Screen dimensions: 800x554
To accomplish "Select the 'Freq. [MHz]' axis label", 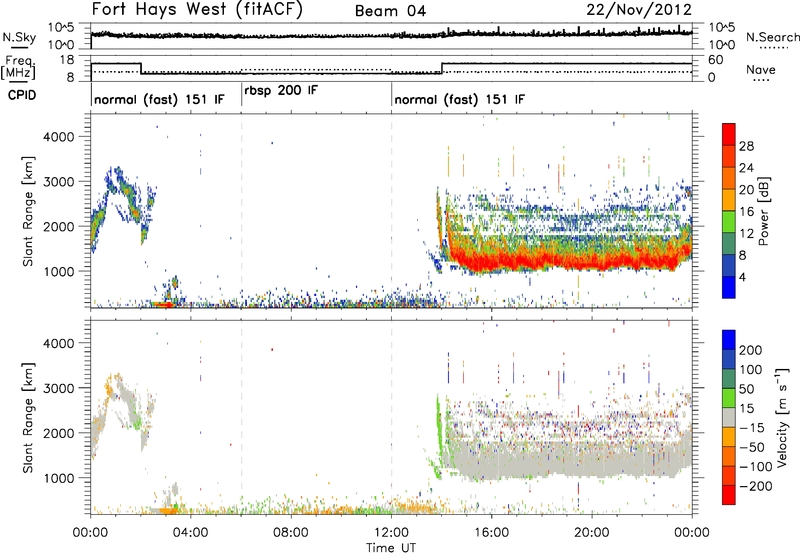I will tap(19, 67).
